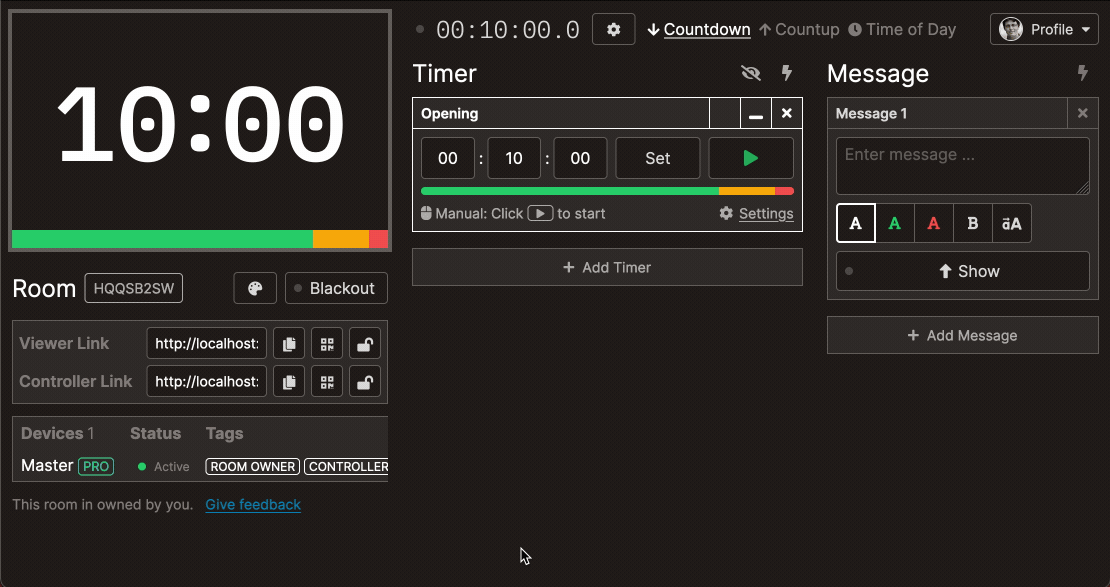This screenshot has width=1110, height=587.
Task: Select the green text color swatch
Action: tap(894, 222)
